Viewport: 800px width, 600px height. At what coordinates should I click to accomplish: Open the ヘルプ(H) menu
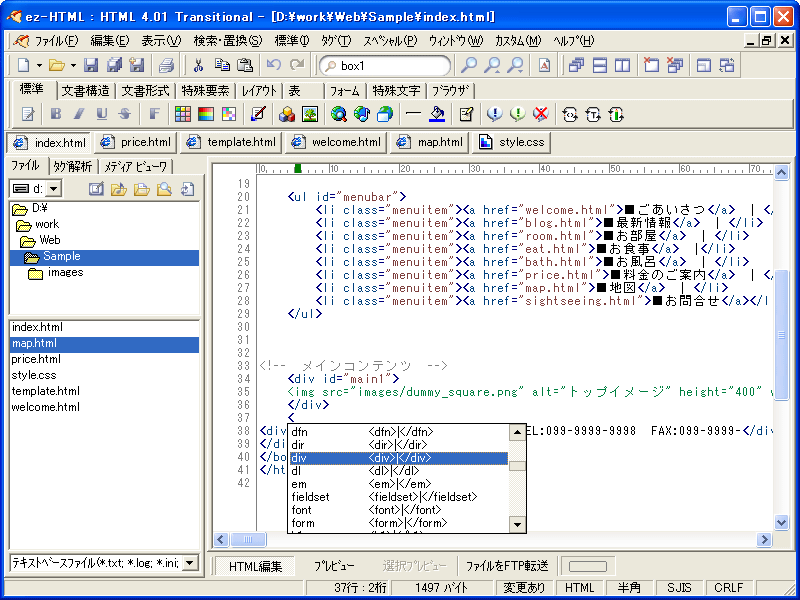point(574,41)
